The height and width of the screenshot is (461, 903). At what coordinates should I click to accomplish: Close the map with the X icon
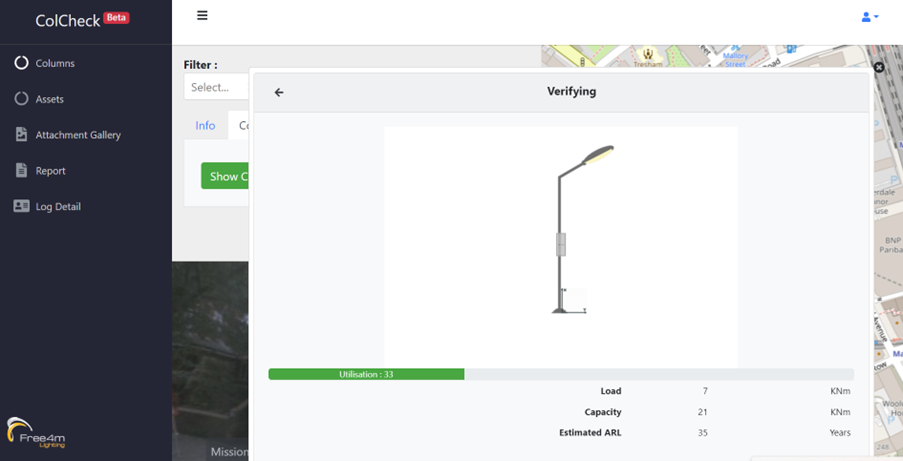click(x=879, y=67)
